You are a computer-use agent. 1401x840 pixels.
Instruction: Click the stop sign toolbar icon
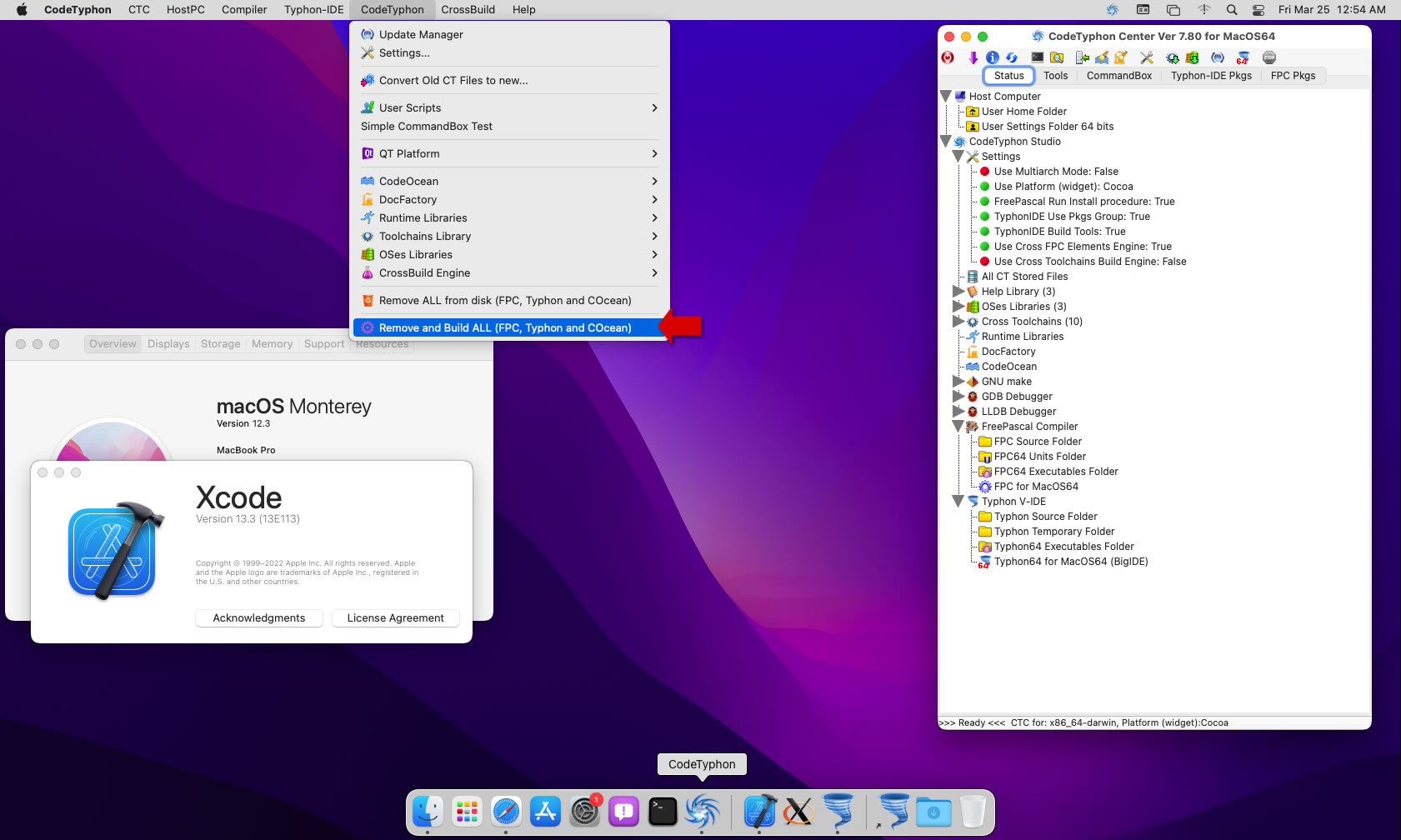click(x=1269, y=57)
